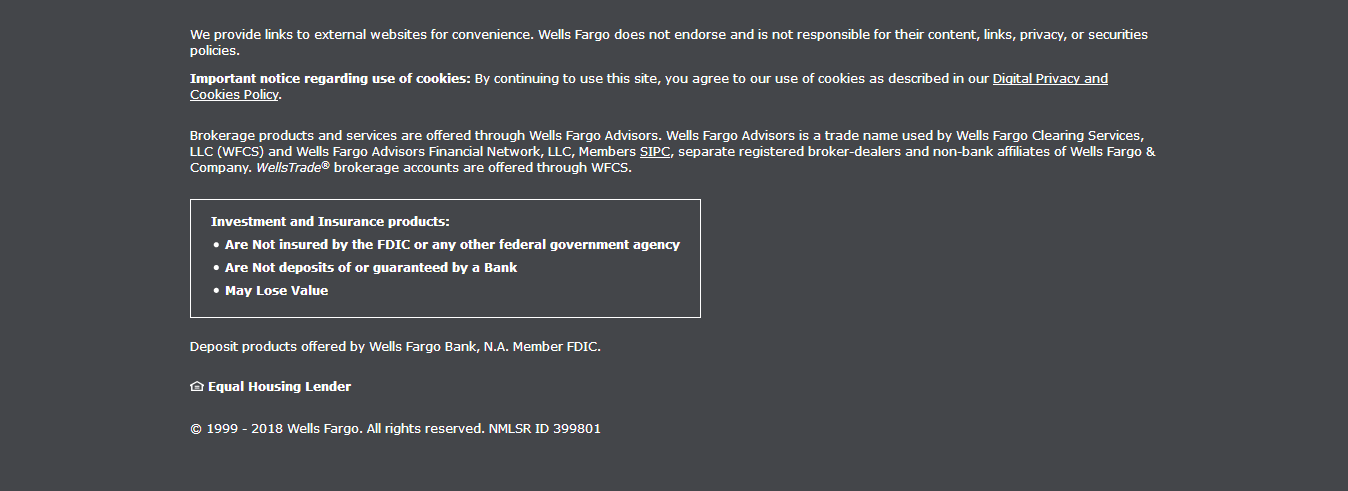Click the copyright symbol before 1999
The width and height of the screenshot is (1348, 491).
click(196, 429)
